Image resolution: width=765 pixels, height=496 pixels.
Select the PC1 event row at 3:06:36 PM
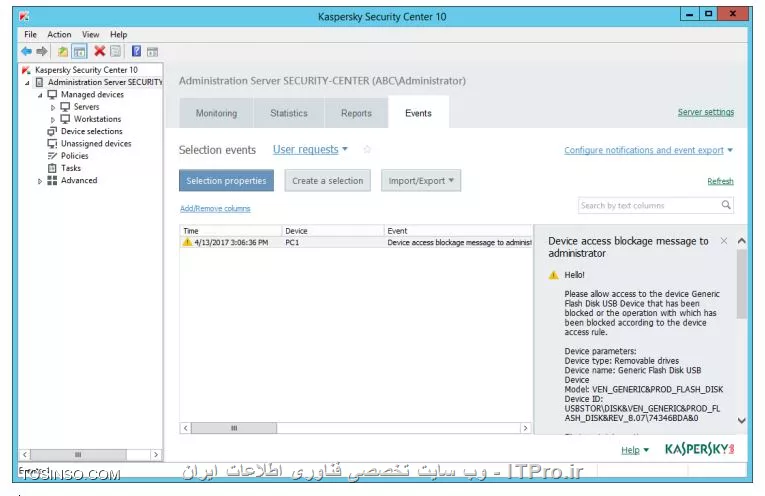coord(356,242)
